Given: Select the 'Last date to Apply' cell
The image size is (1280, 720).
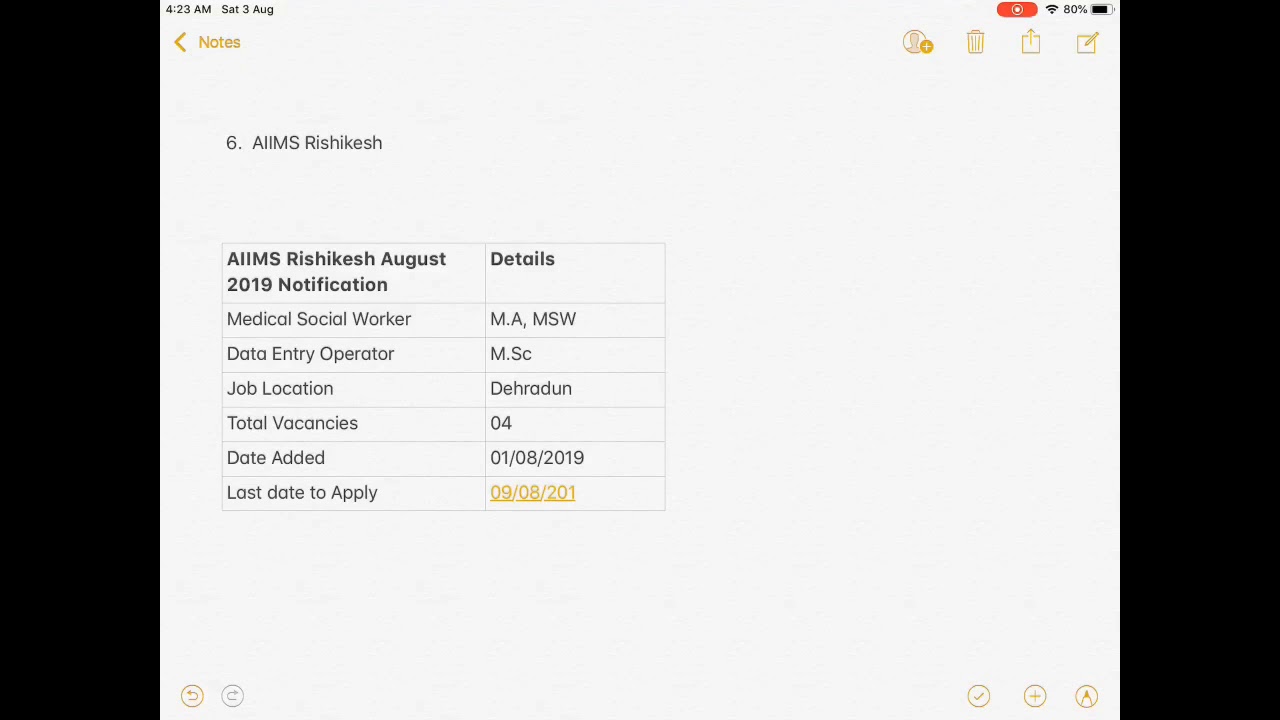Looking at the screenshot, I should pos(354,493).
